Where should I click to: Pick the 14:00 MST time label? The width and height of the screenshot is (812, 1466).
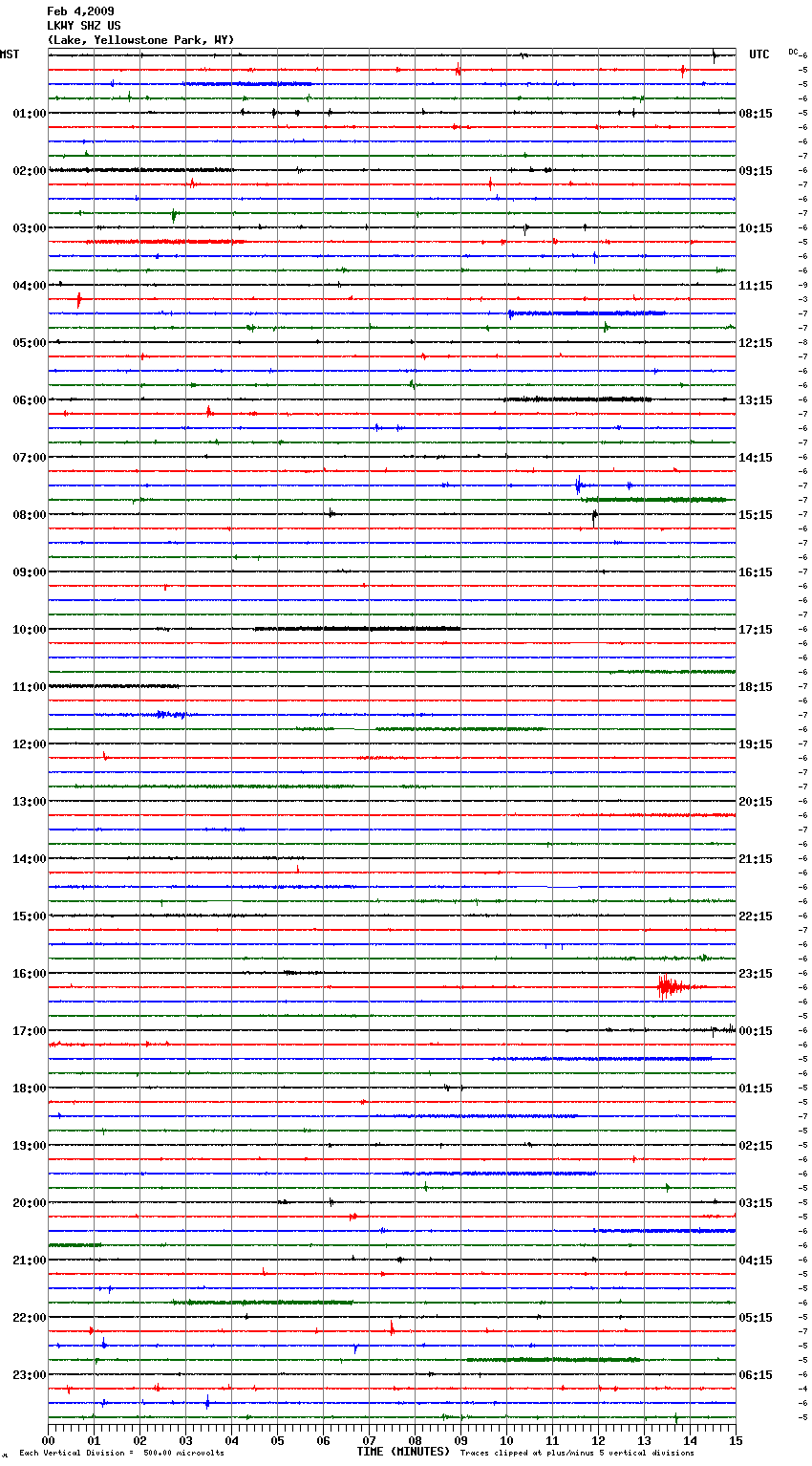(x=30, y=859)
